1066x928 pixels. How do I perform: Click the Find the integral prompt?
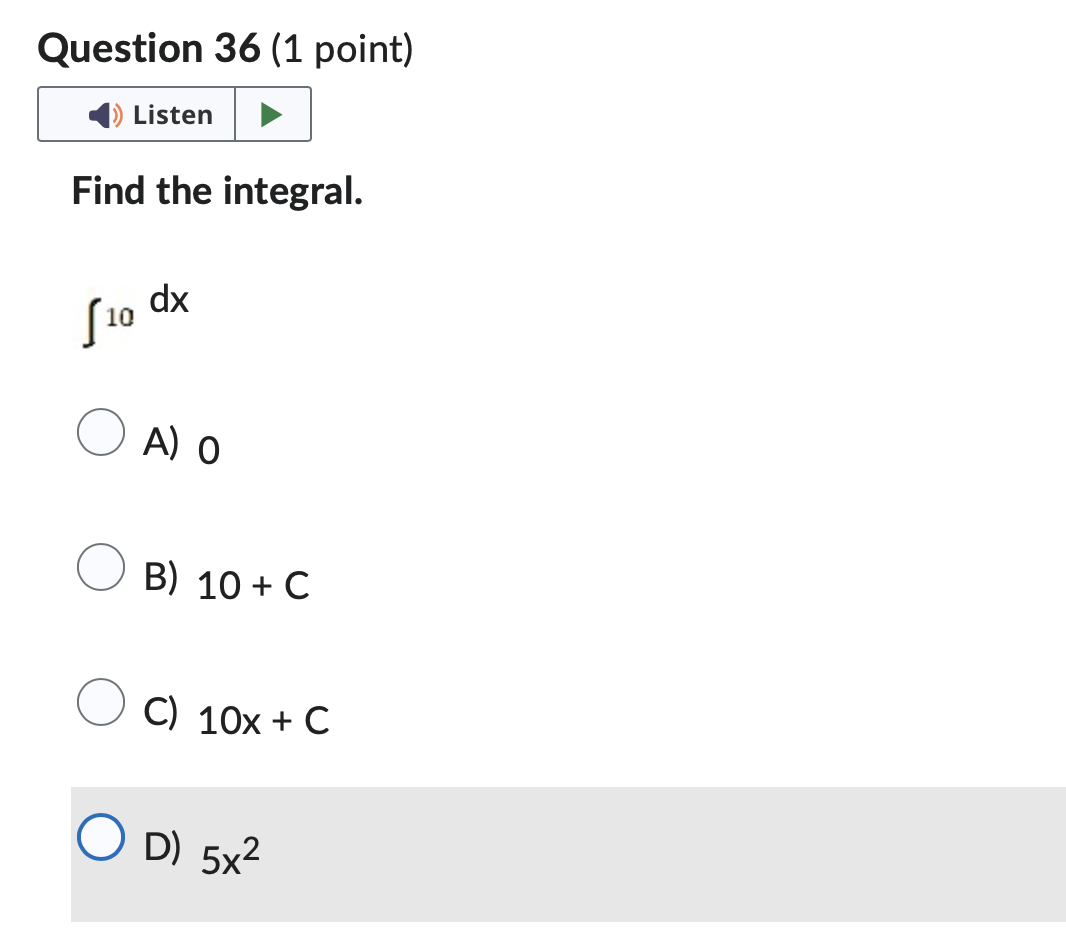(x=216, y=191)
